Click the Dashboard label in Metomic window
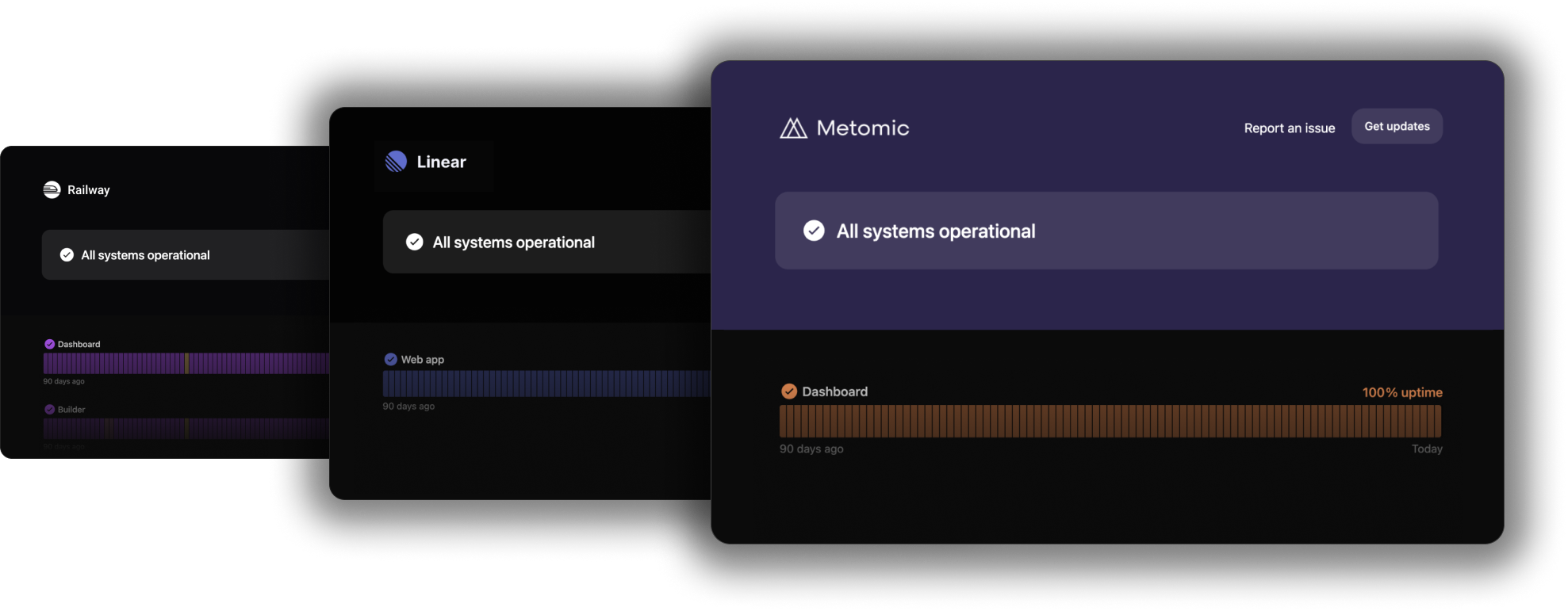 (834, 391)
